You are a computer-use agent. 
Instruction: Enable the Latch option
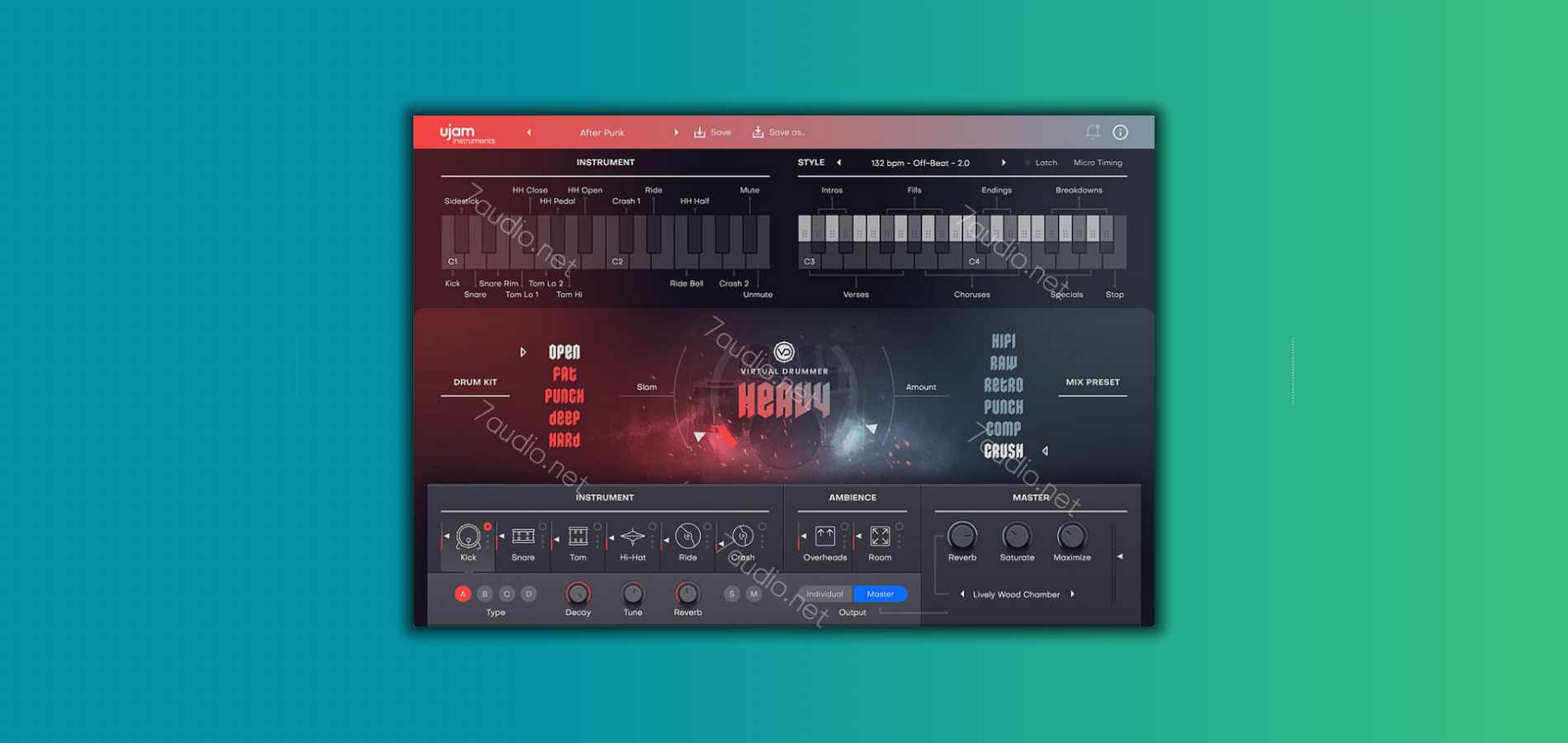[x=1041, y=163]
